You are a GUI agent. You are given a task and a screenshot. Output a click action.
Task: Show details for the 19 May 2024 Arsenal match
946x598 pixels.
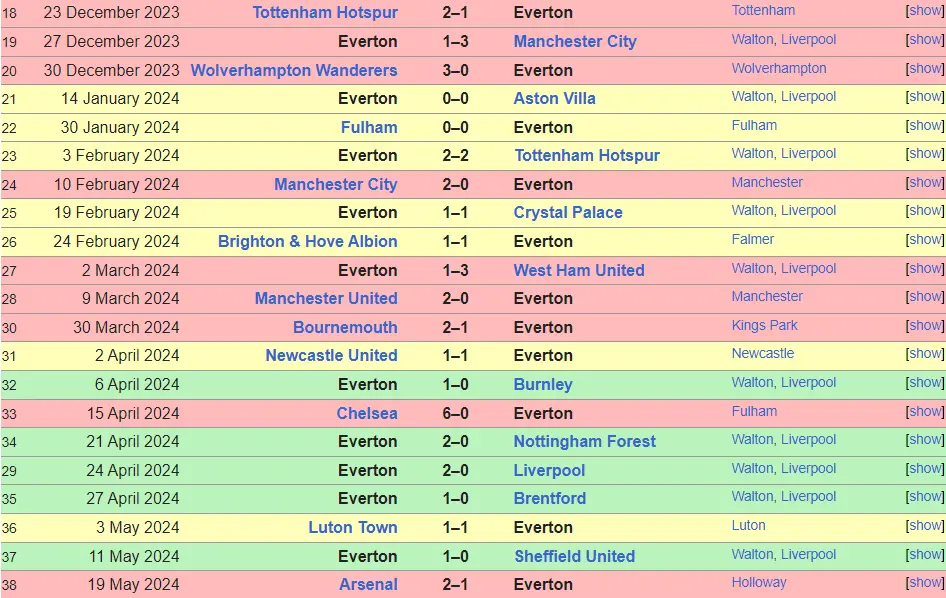pos(925,583)
